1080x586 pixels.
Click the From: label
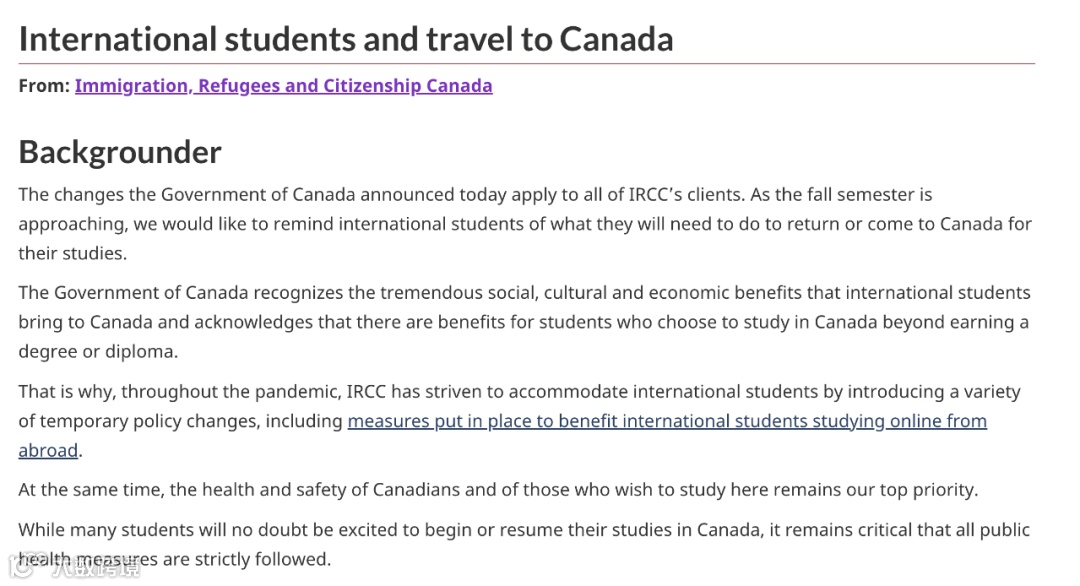point(44,86)
